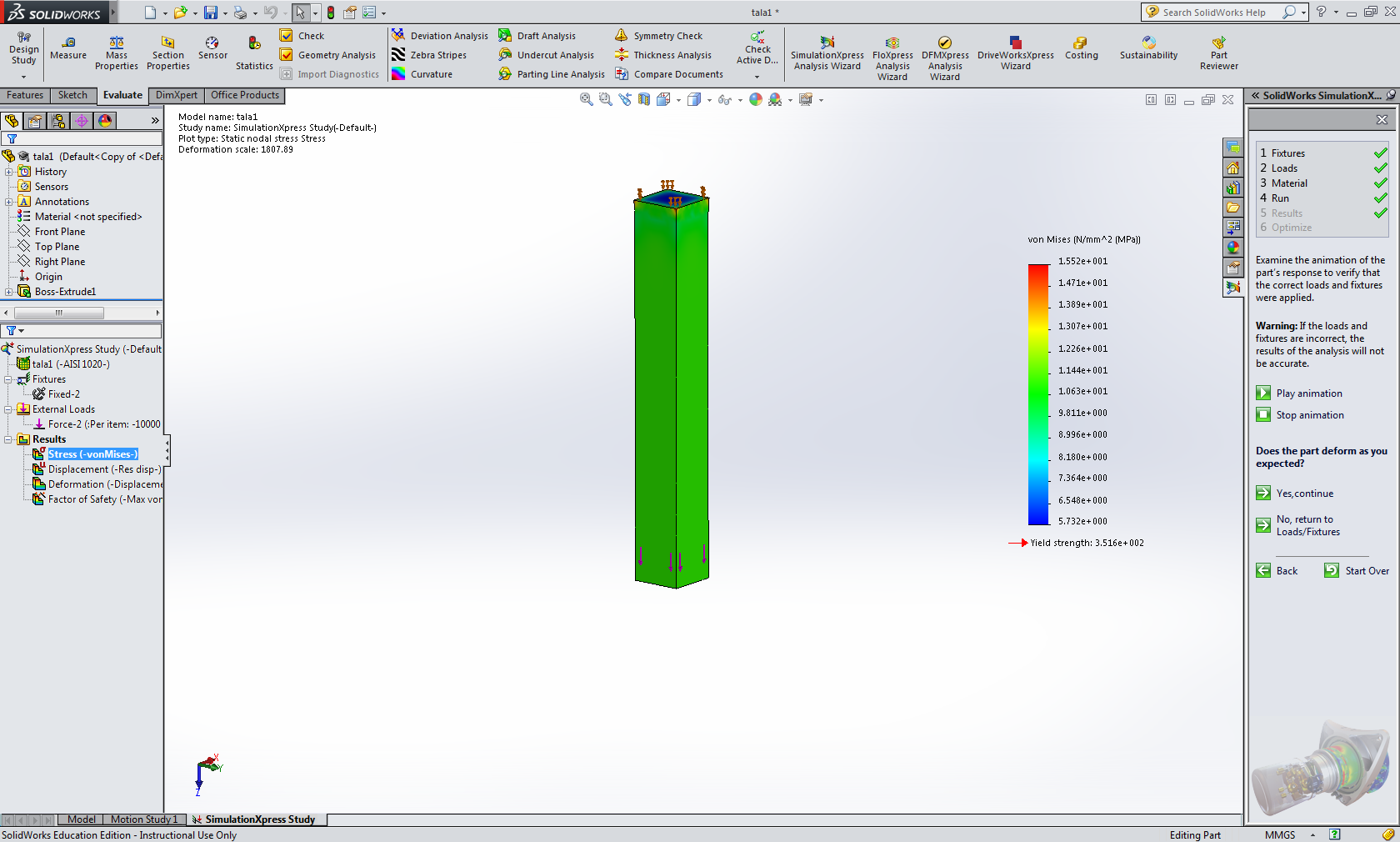
Task: Click Stop animation
Action: tap(1300, 415)
